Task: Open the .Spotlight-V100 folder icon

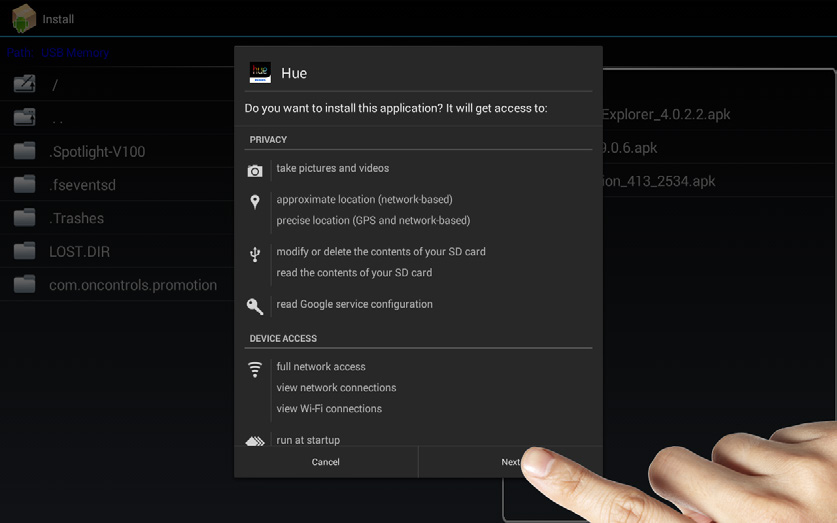Action: click(25, 151)
